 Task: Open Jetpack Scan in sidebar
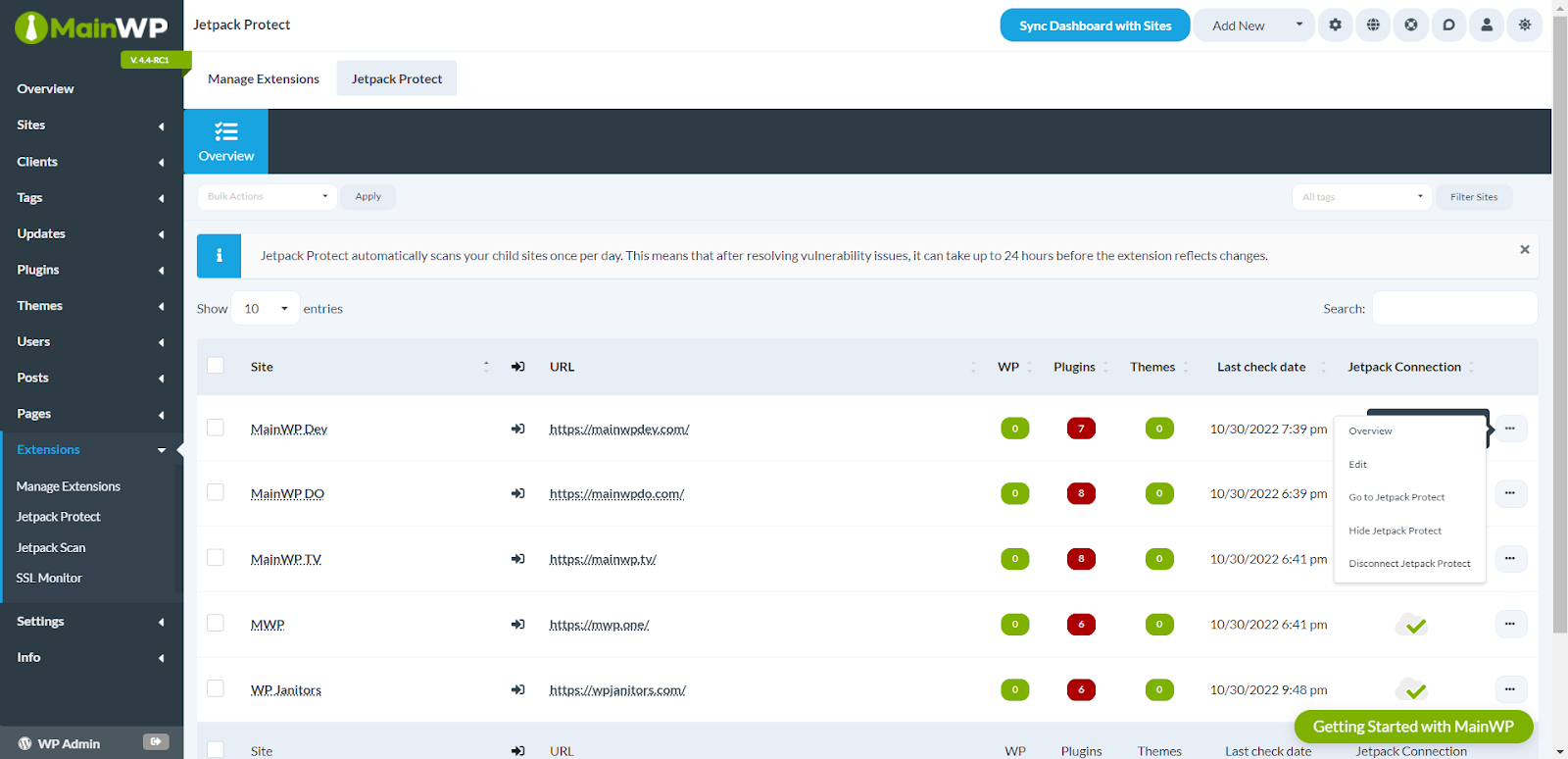coord(51,547)
